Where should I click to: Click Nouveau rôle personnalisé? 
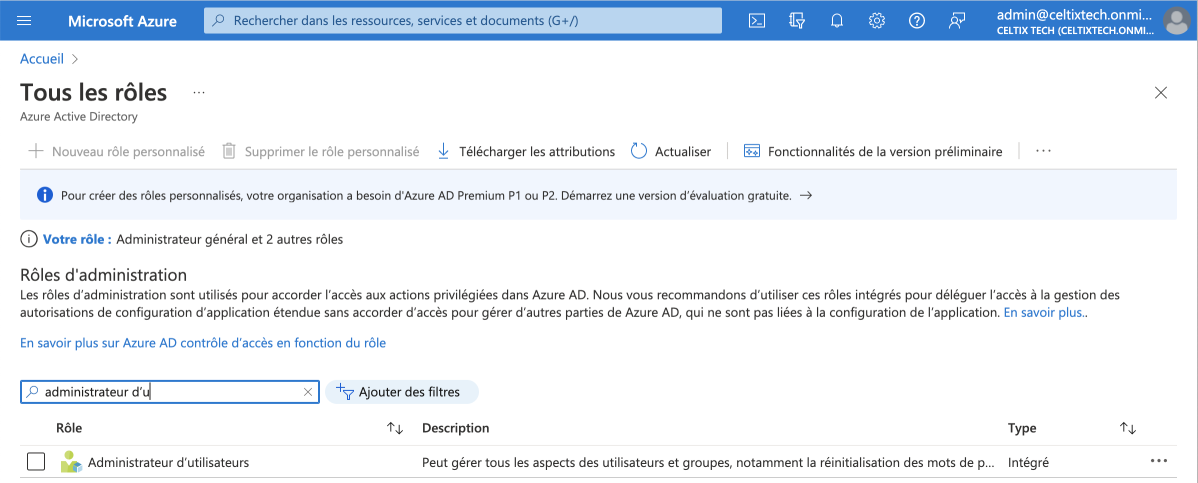(x=116, y=151)
